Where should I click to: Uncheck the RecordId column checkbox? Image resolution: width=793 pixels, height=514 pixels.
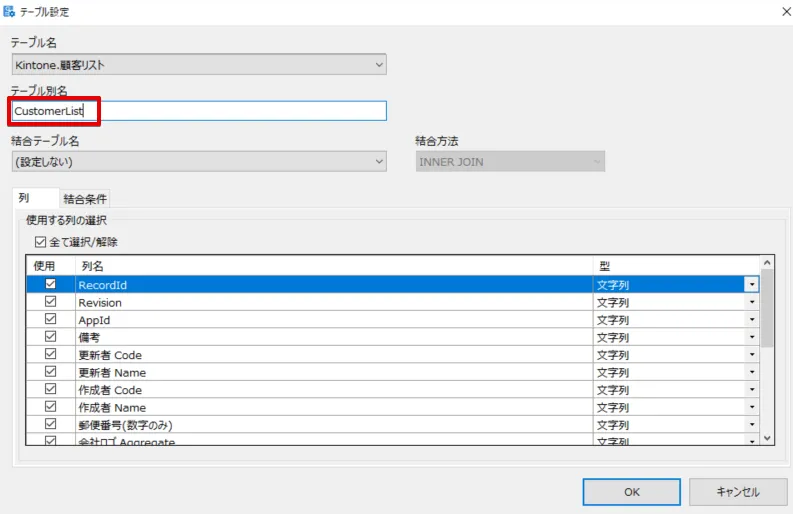[x=50, y=285]
